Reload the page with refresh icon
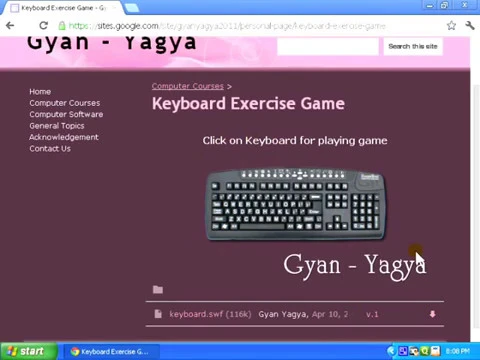Screen dimensions: 480x360 pos(44,25)
